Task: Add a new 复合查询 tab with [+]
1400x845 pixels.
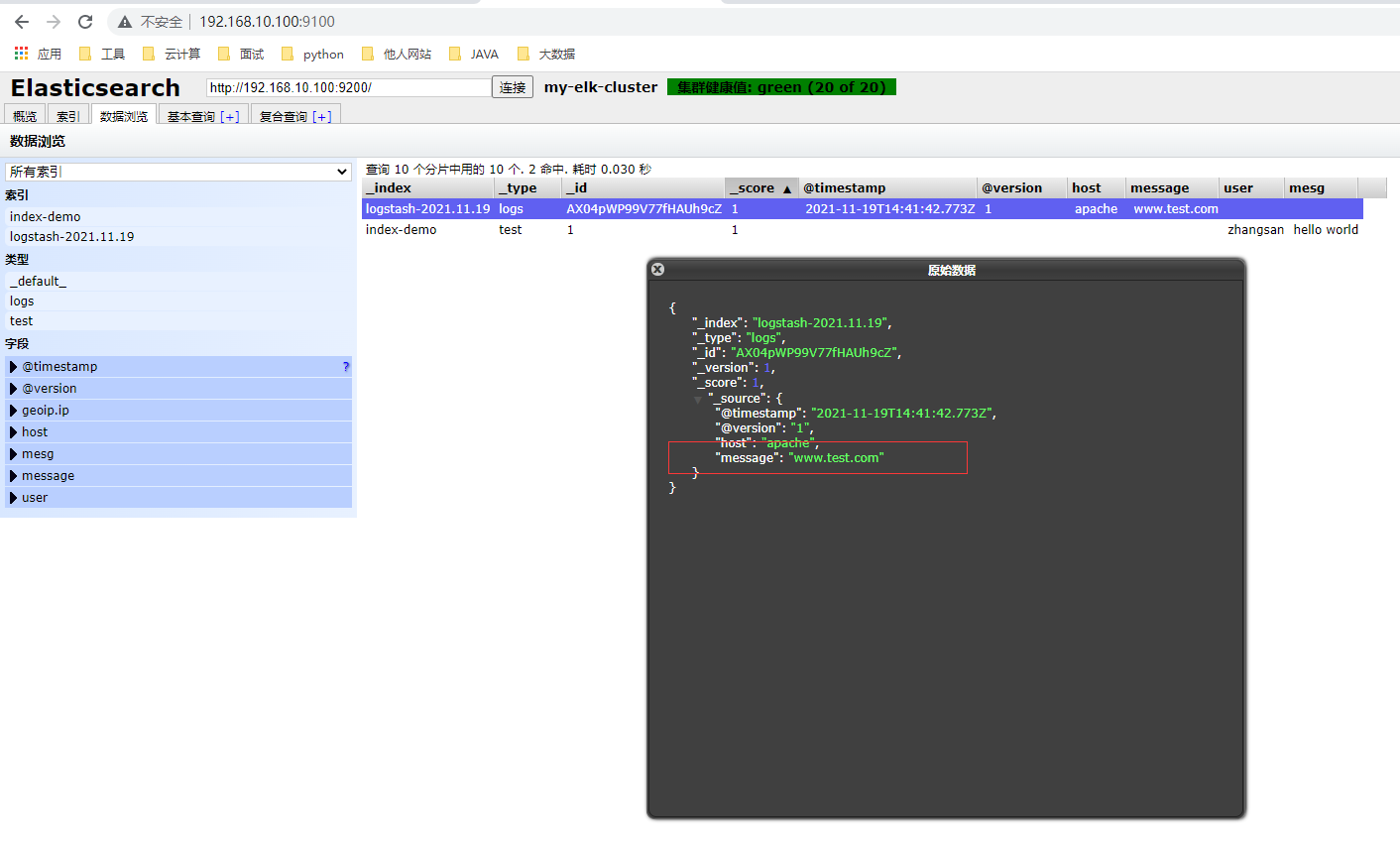Action: [322, 116]
